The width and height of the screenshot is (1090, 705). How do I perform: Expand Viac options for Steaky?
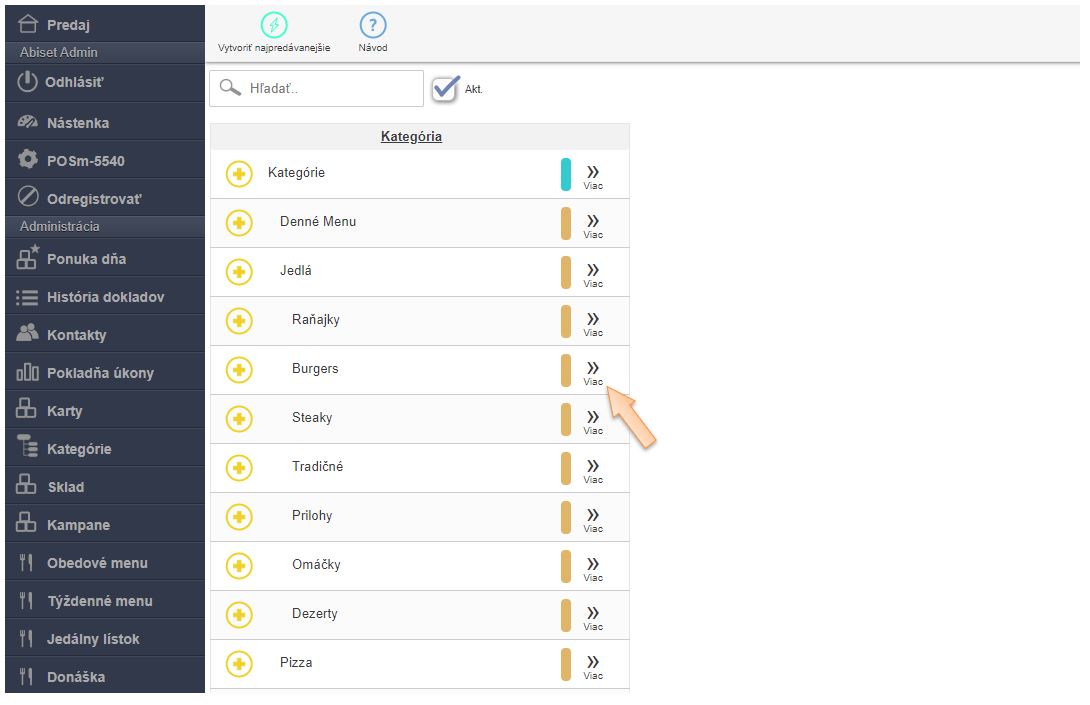[x=593, y=420]
